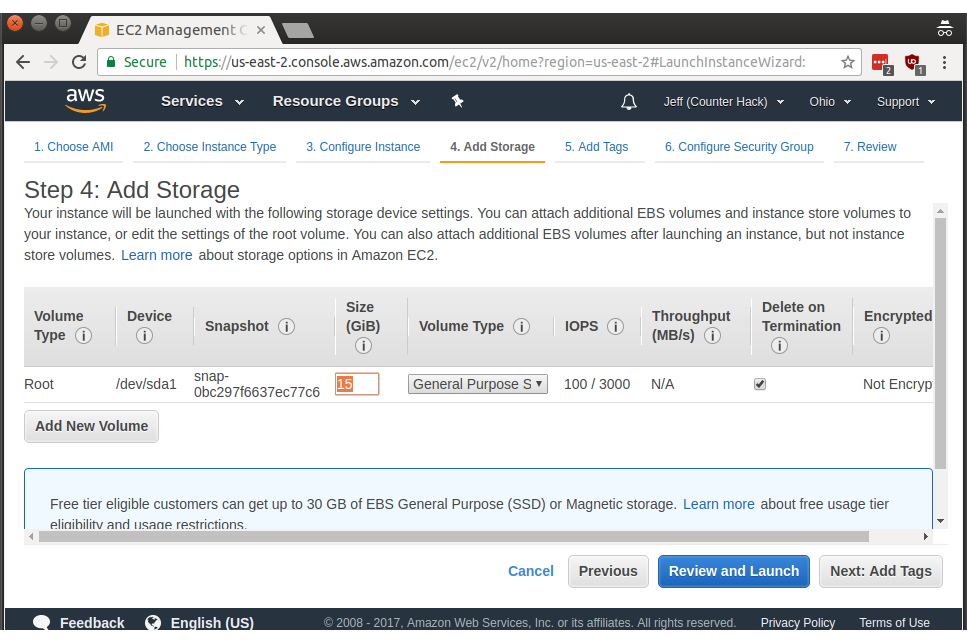Screen dimensions: 967x643
Task: Reload the EC2 console page
Action: [x=79, y=62]
